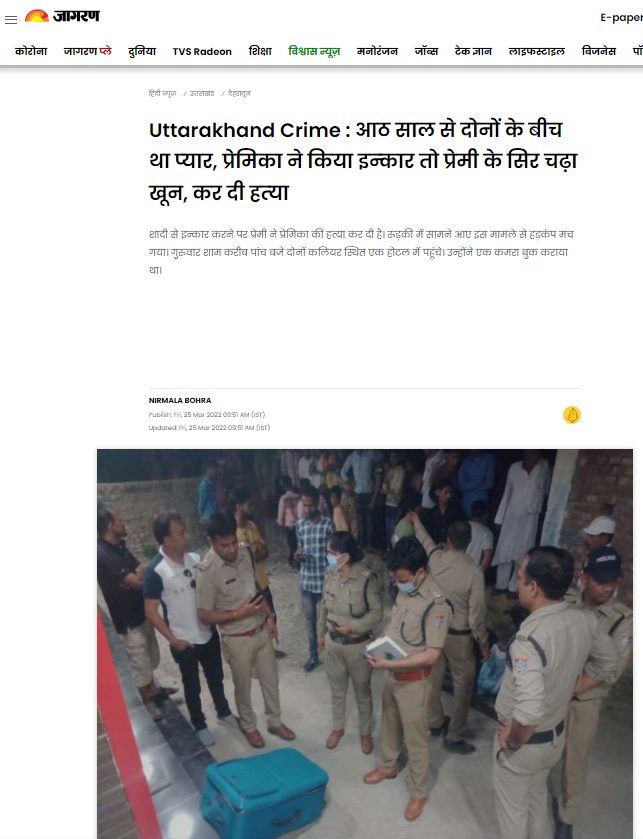Go to the दुनिया news section

142,51
